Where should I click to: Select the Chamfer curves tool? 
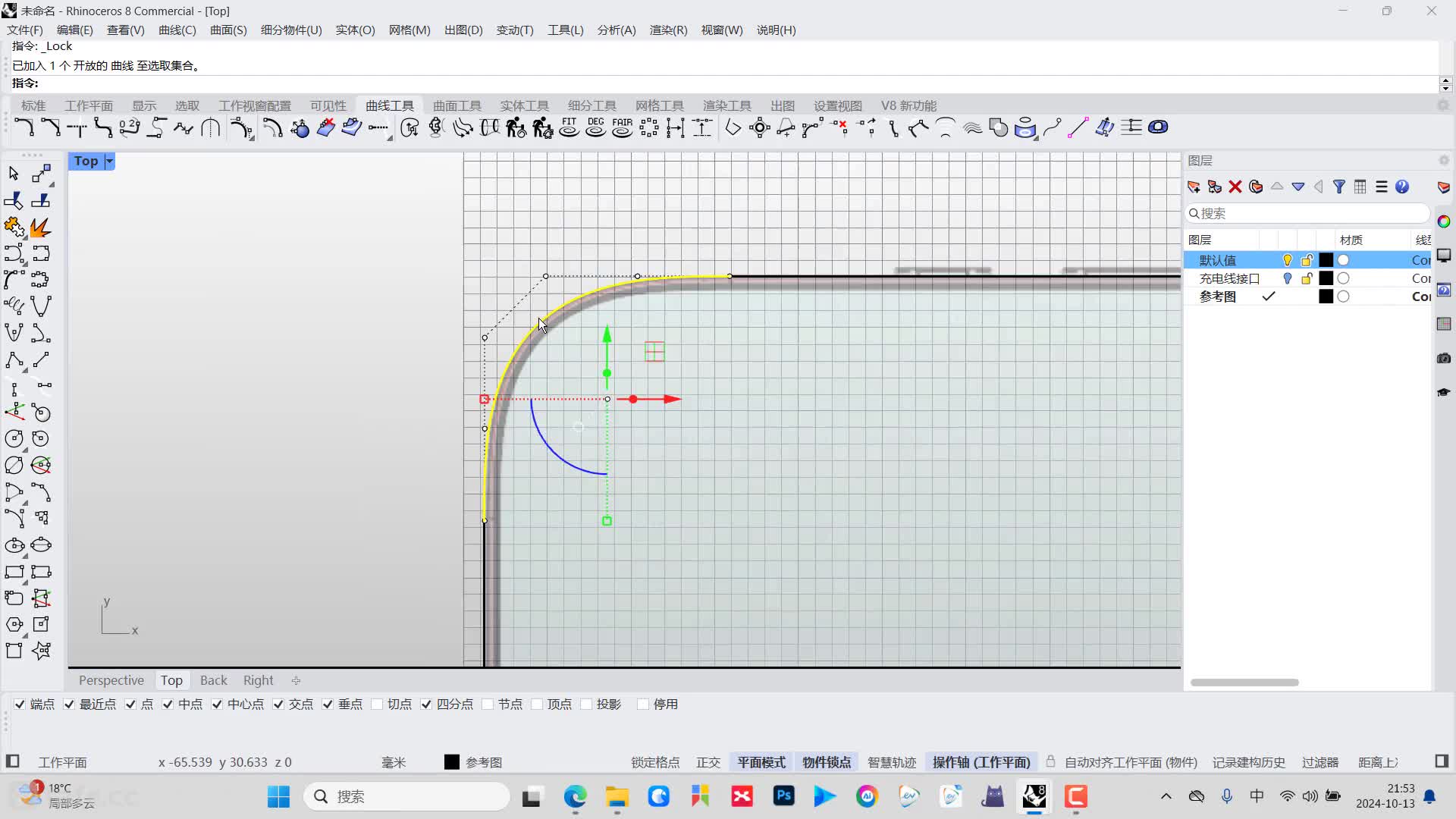pyautogui.click(x=50, y=127)
